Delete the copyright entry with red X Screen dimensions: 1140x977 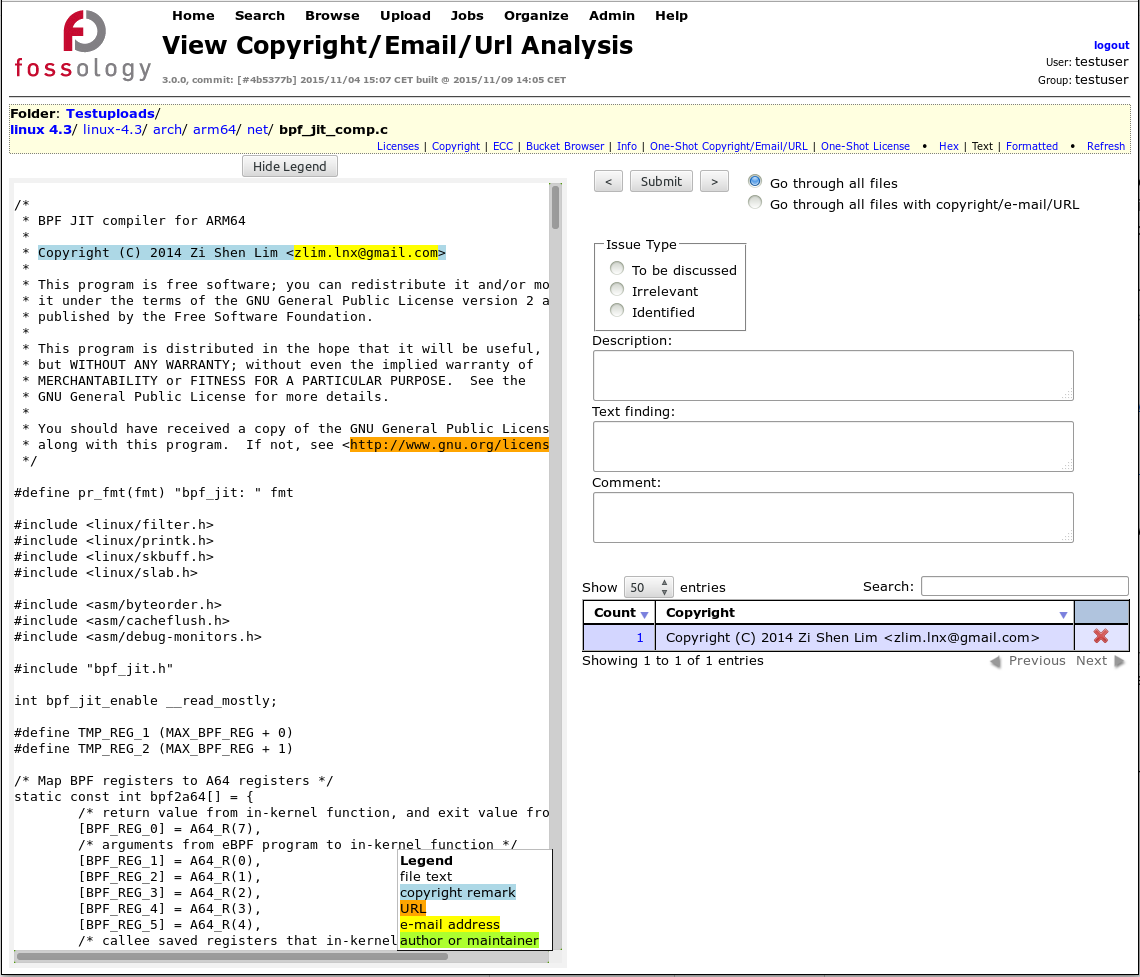coord(1101,637)
